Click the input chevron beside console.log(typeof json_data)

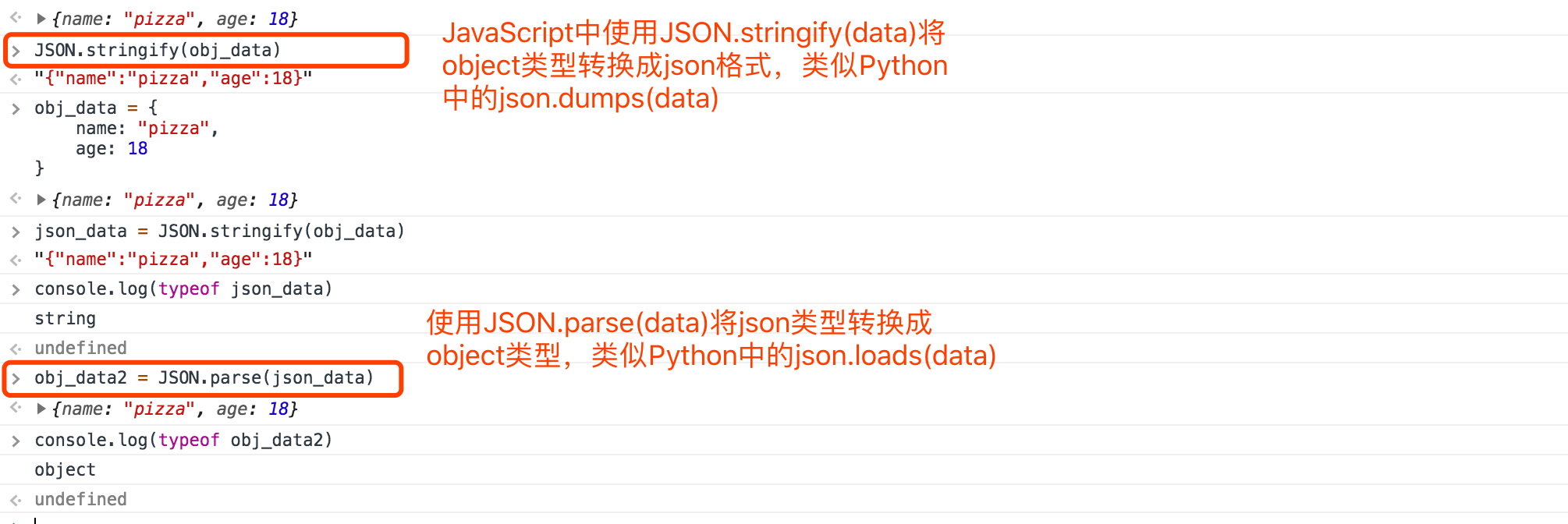(16, 289)
